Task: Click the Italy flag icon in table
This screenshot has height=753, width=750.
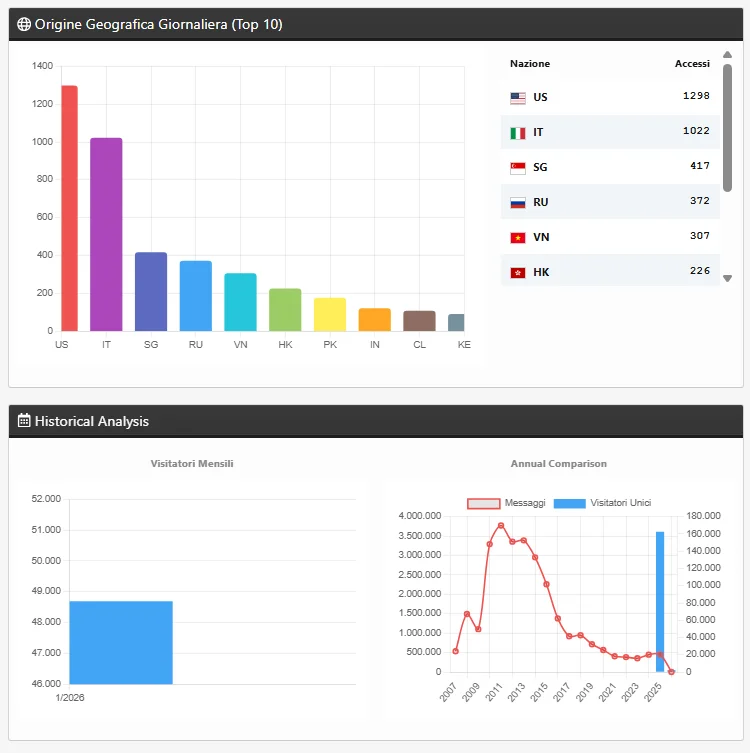Action: tap(517, 133)
